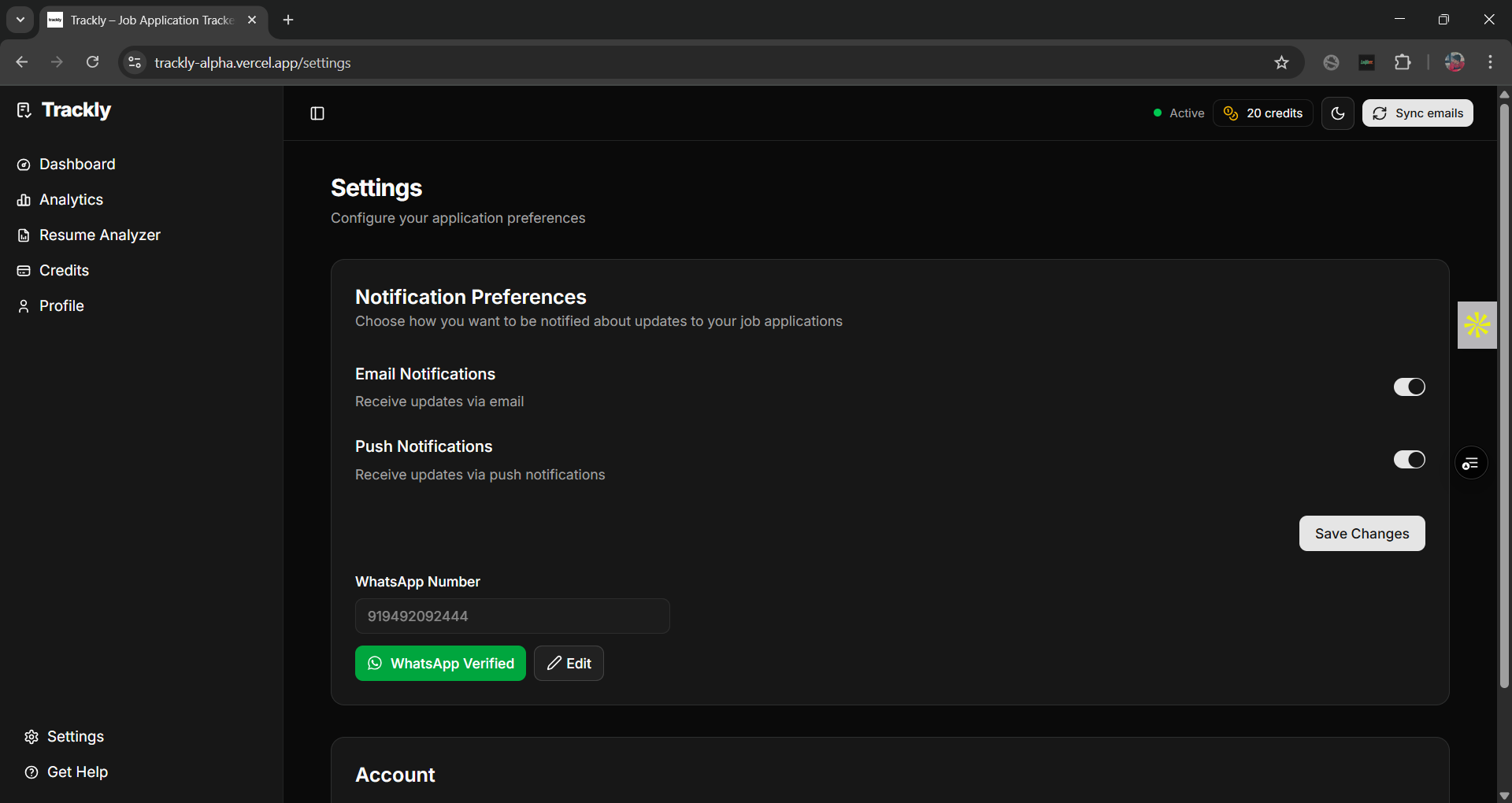This screenshot has width=1512, height=803.
Task: Open Analytics in the sidebar
Action: click(60, 200)
